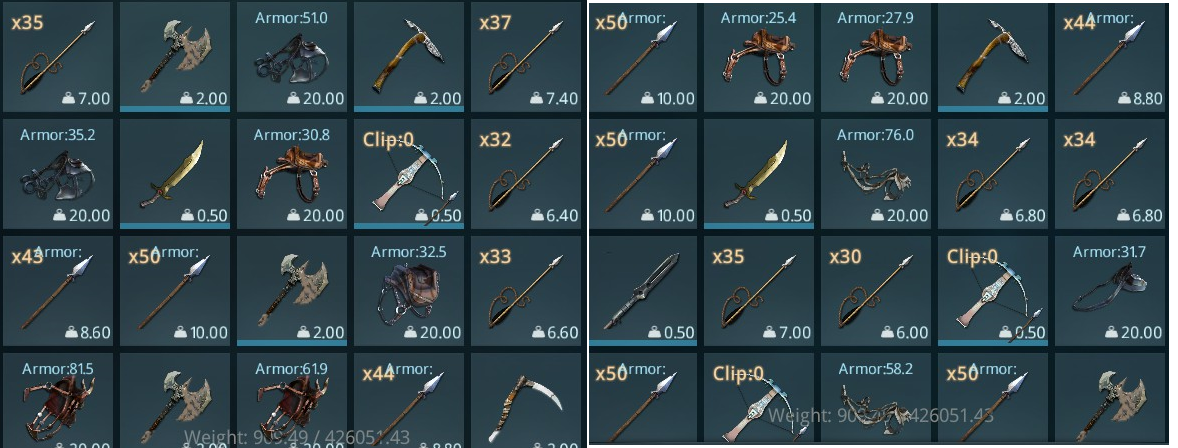The width and height of the screenshot is (1178, 448).
Task: Click the x37 grappling arrow stack
Action: click(526, 57)
